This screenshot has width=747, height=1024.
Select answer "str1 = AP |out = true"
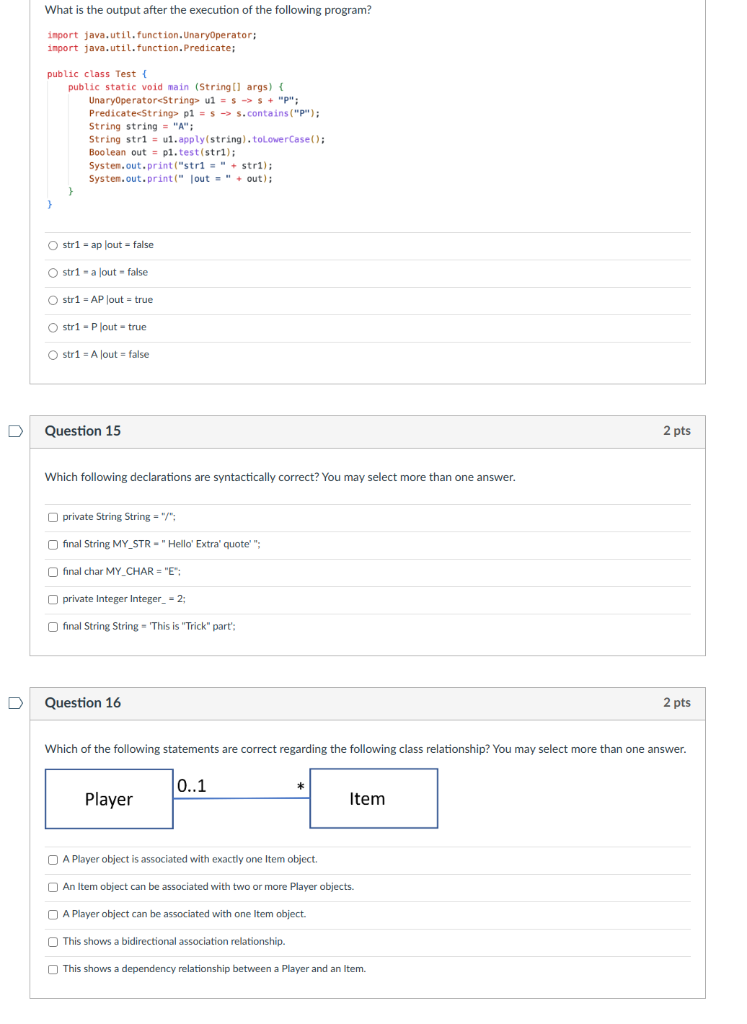(51, 299)
